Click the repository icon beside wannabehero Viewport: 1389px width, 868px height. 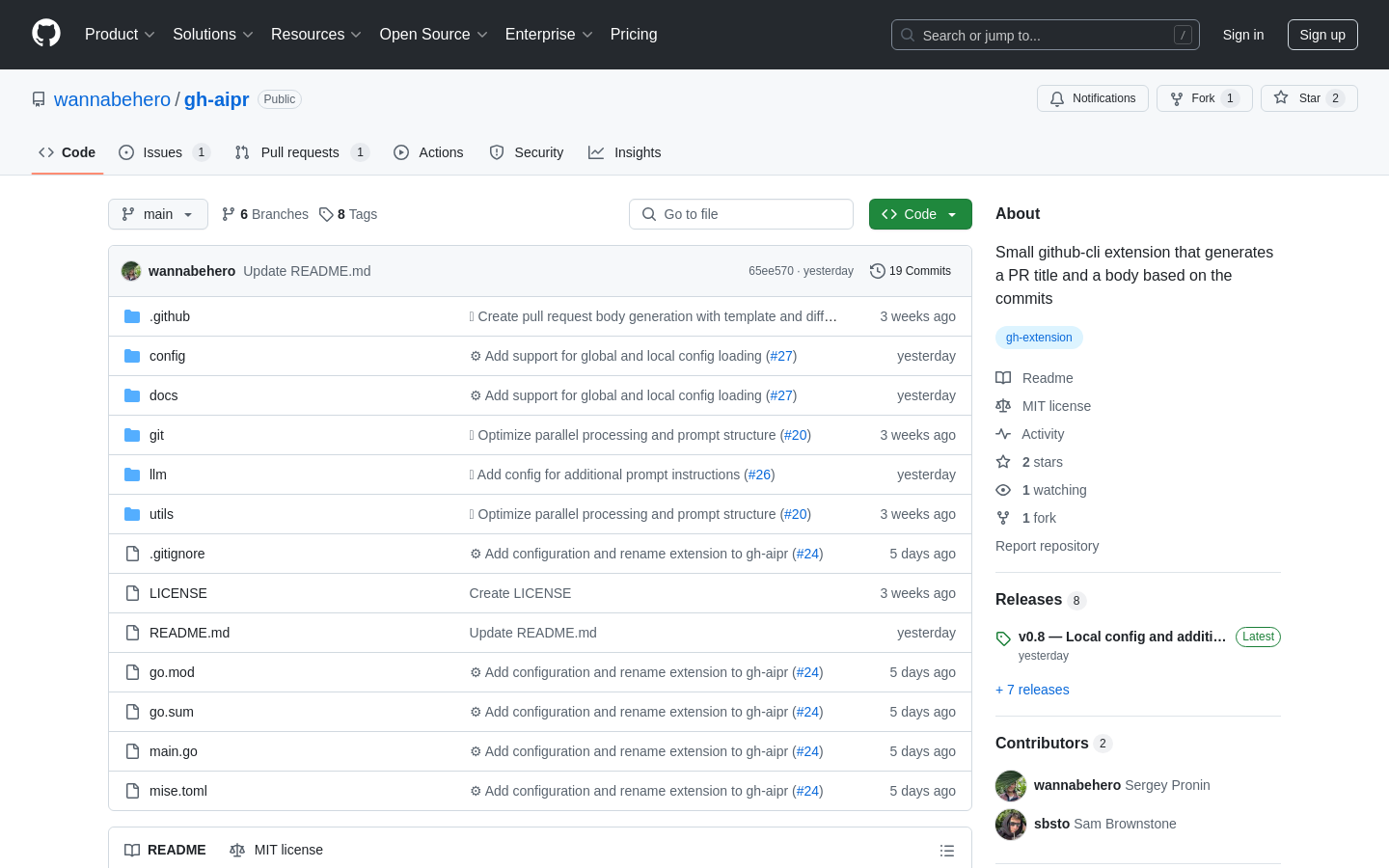pos(39,99)
